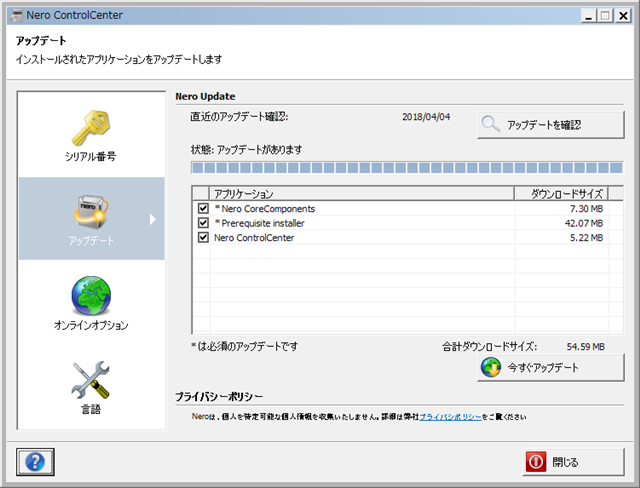
Task: Select the Nero CoreComponents row name
Action: click(265, 209)
